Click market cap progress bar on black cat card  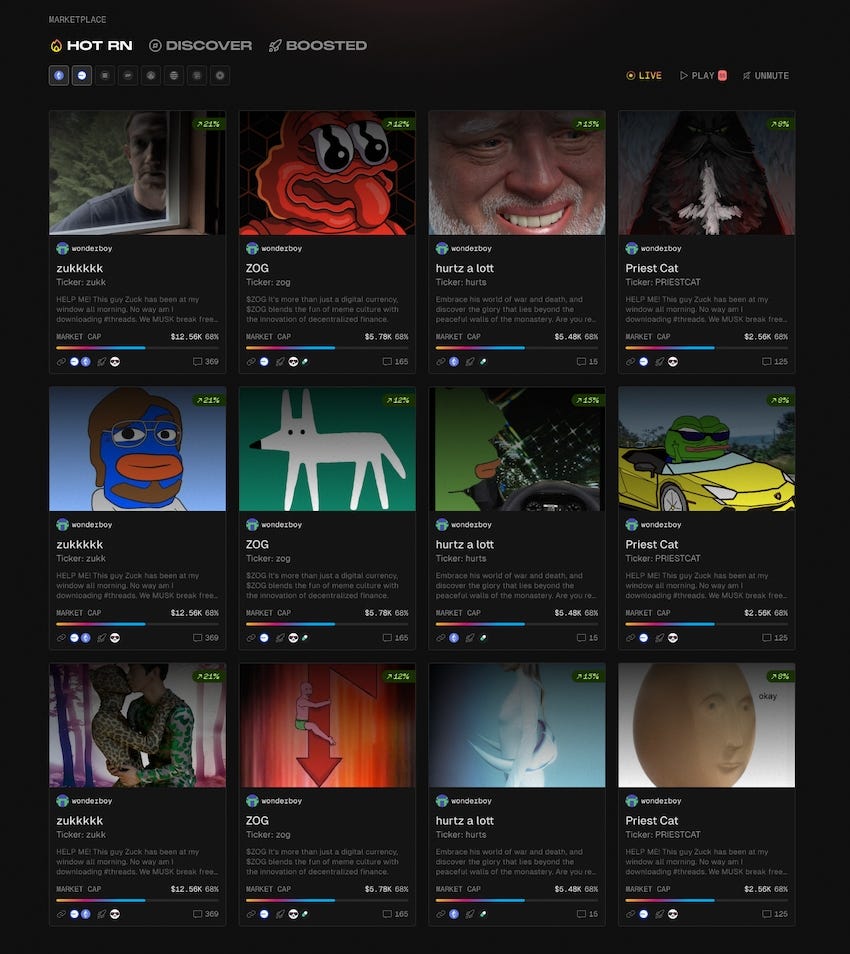click(x=706, y=348)
